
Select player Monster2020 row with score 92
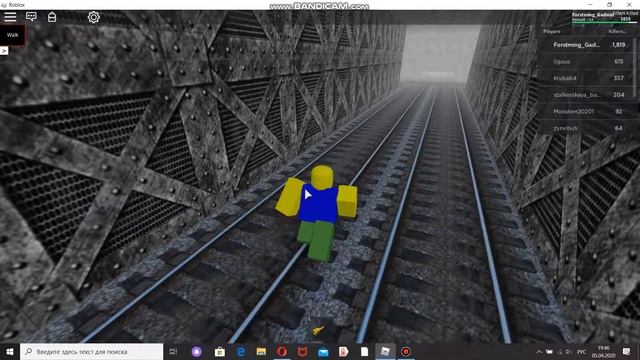(586, 111)
